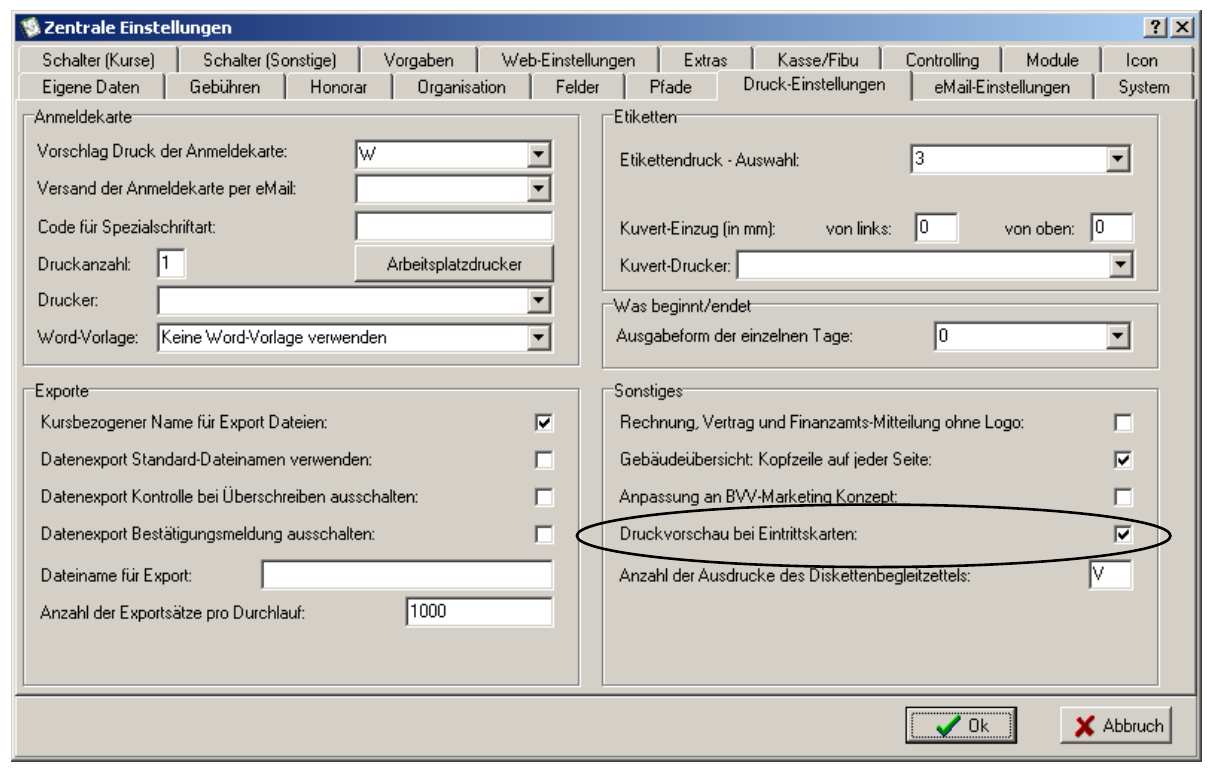
Task: Open Ausgabeform der einzelnen Tage dropdown
Action: [x=1118, y=337]
